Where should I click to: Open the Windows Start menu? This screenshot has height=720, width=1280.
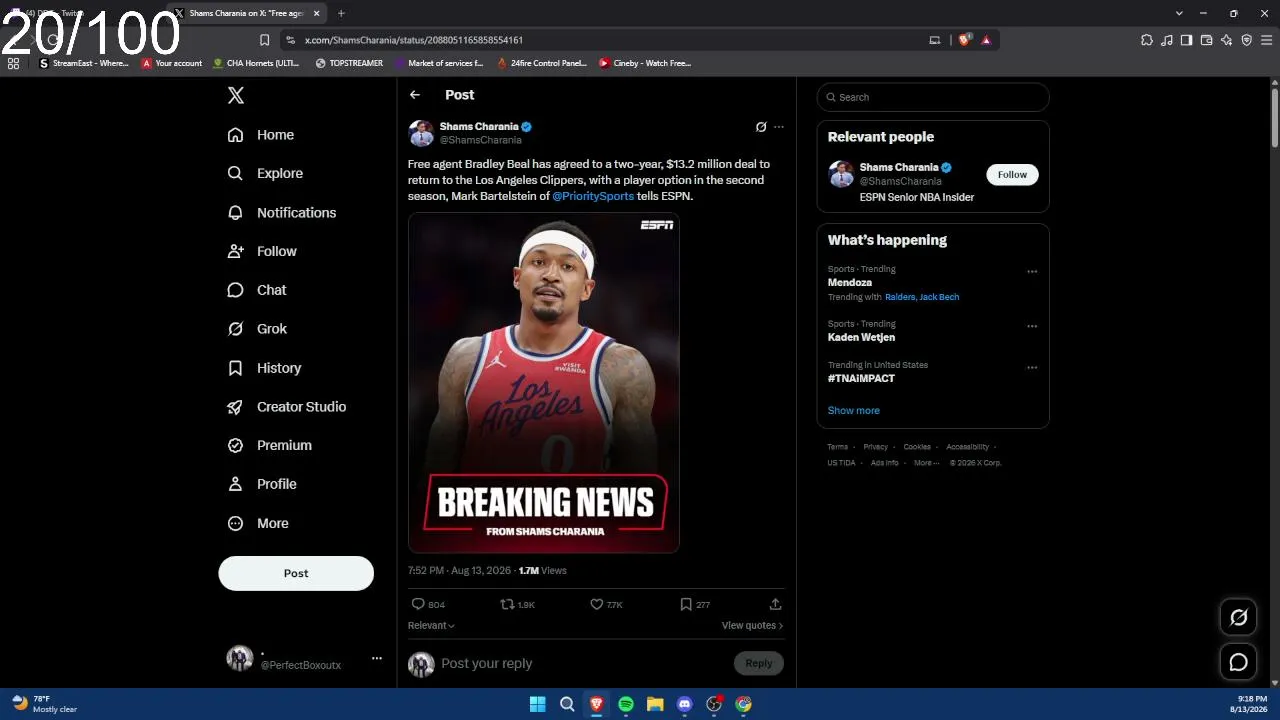pyautogui.click(x=537, y=704)
